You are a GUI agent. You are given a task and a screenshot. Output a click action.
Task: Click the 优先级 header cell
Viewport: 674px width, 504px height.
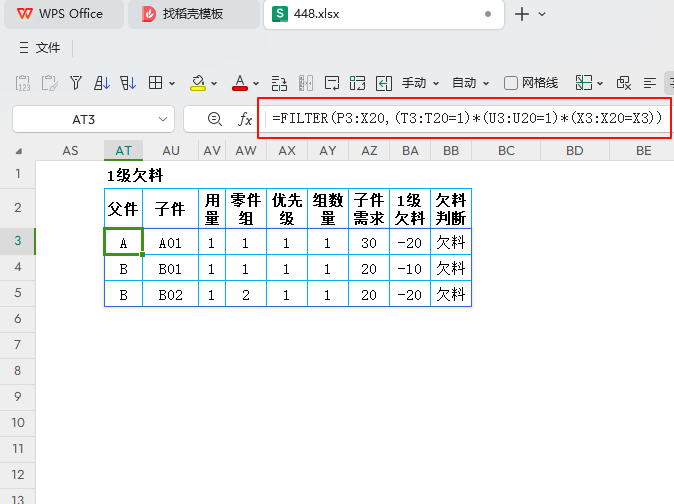(287, 209)
